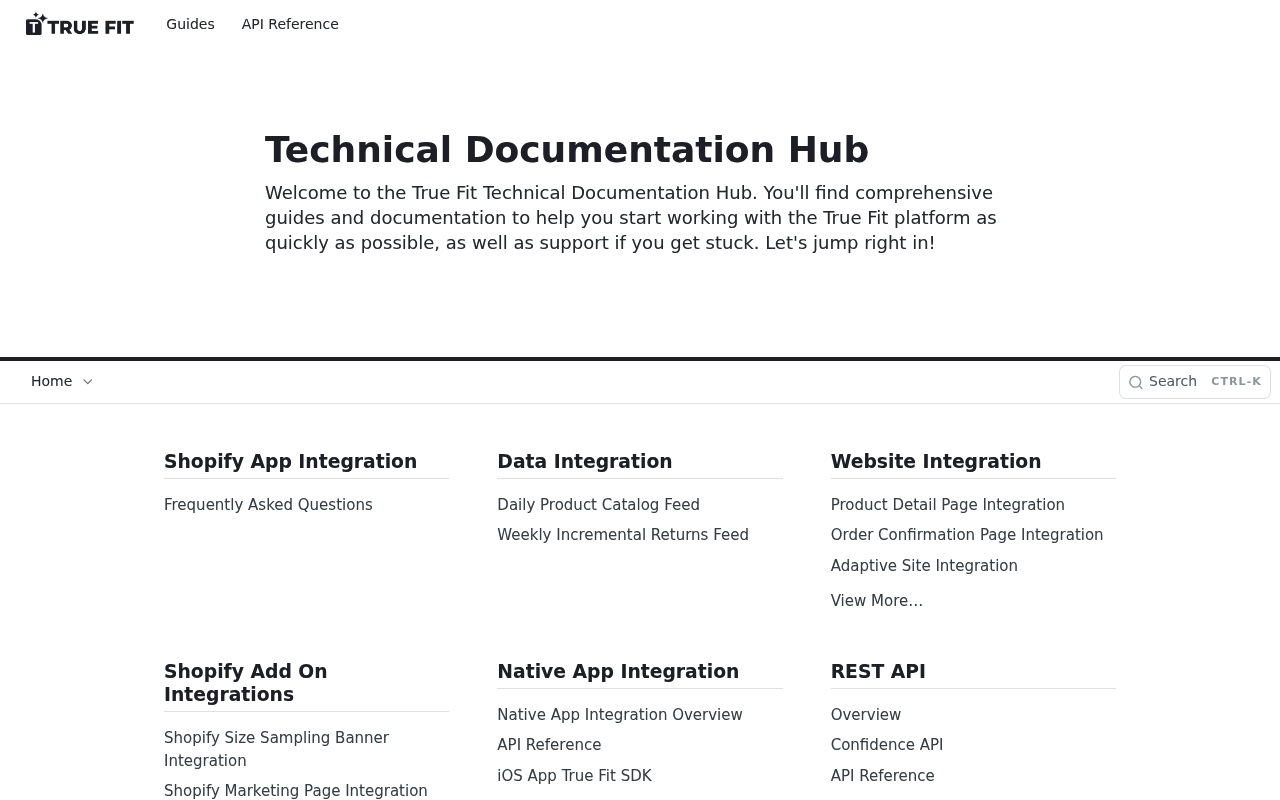Open the Data Integration section heading

click(585, 461)
